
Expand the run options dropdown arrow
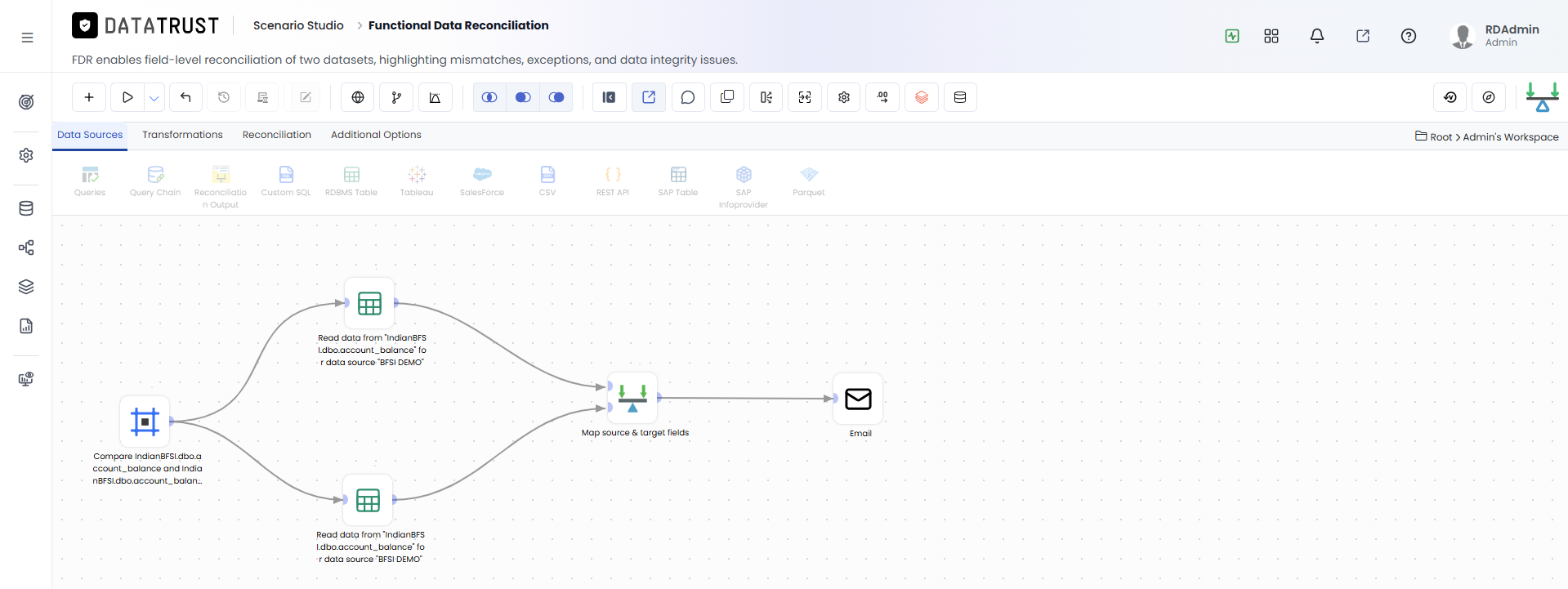[154, 98]
